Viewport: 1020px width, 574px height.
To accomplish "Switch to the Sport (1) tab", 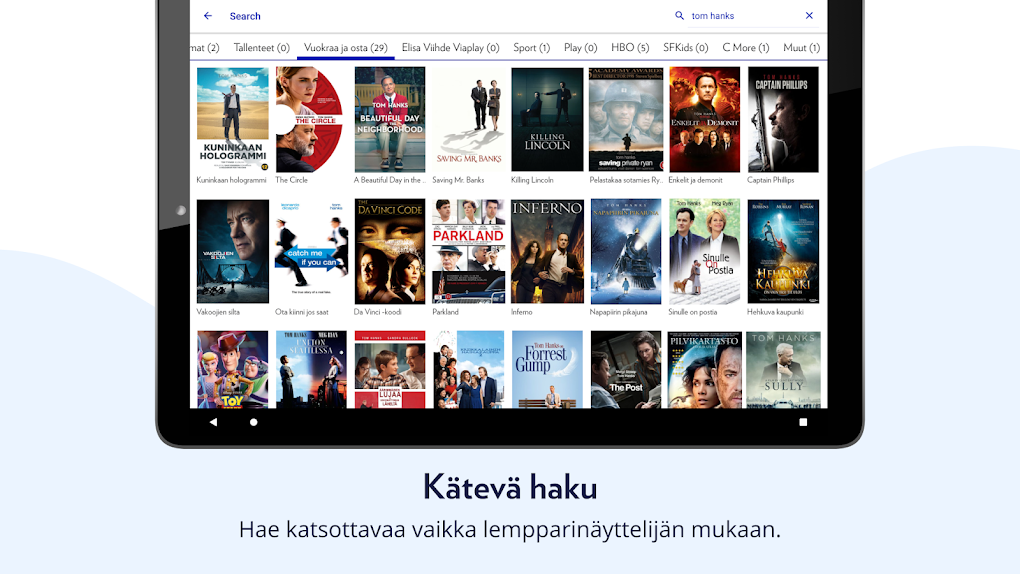I will [531, 48].
